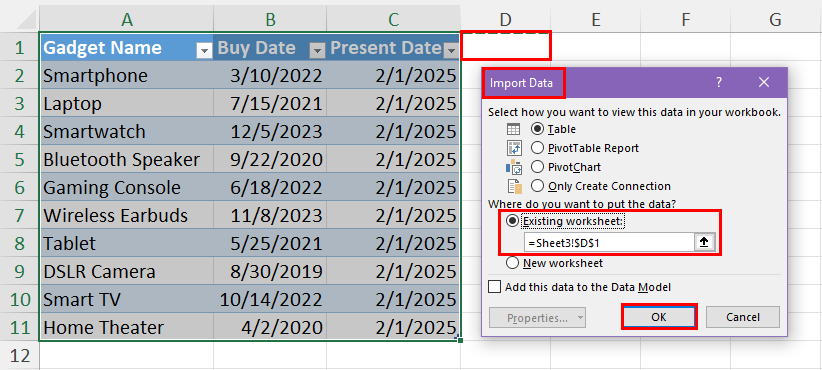Open the Buy Date filter dropdown
The height and width of the screenshot is (370, 822).
coord(317,50)
